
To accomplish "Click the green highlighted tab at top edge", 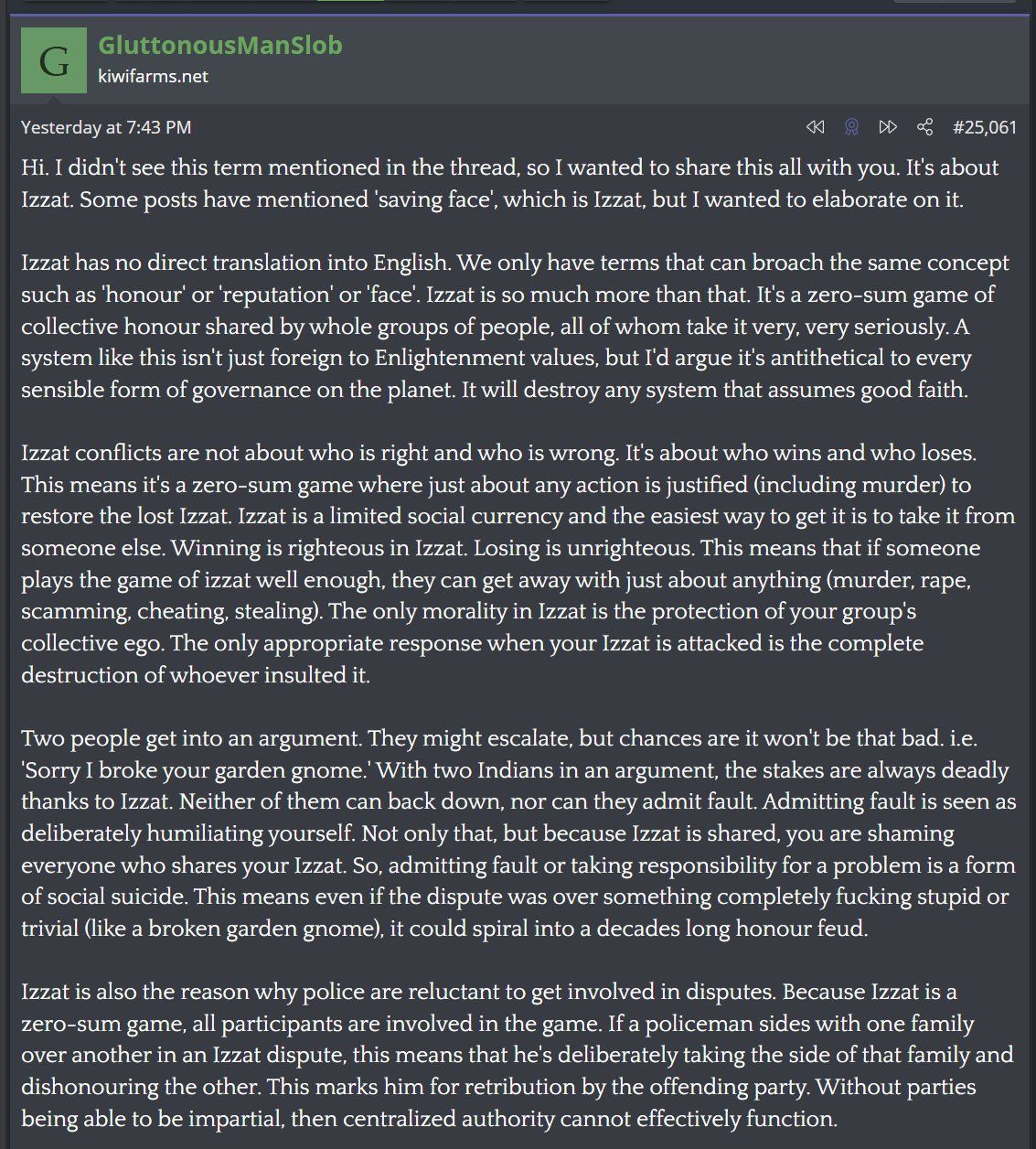I will [350, 1].
